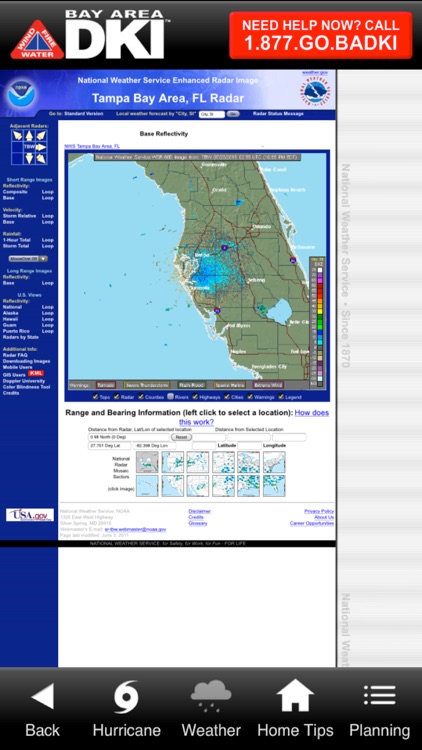This screenshot has height=750, width=422.
Task: Open the Privacy Policy link
Action: tap(319, 511)
